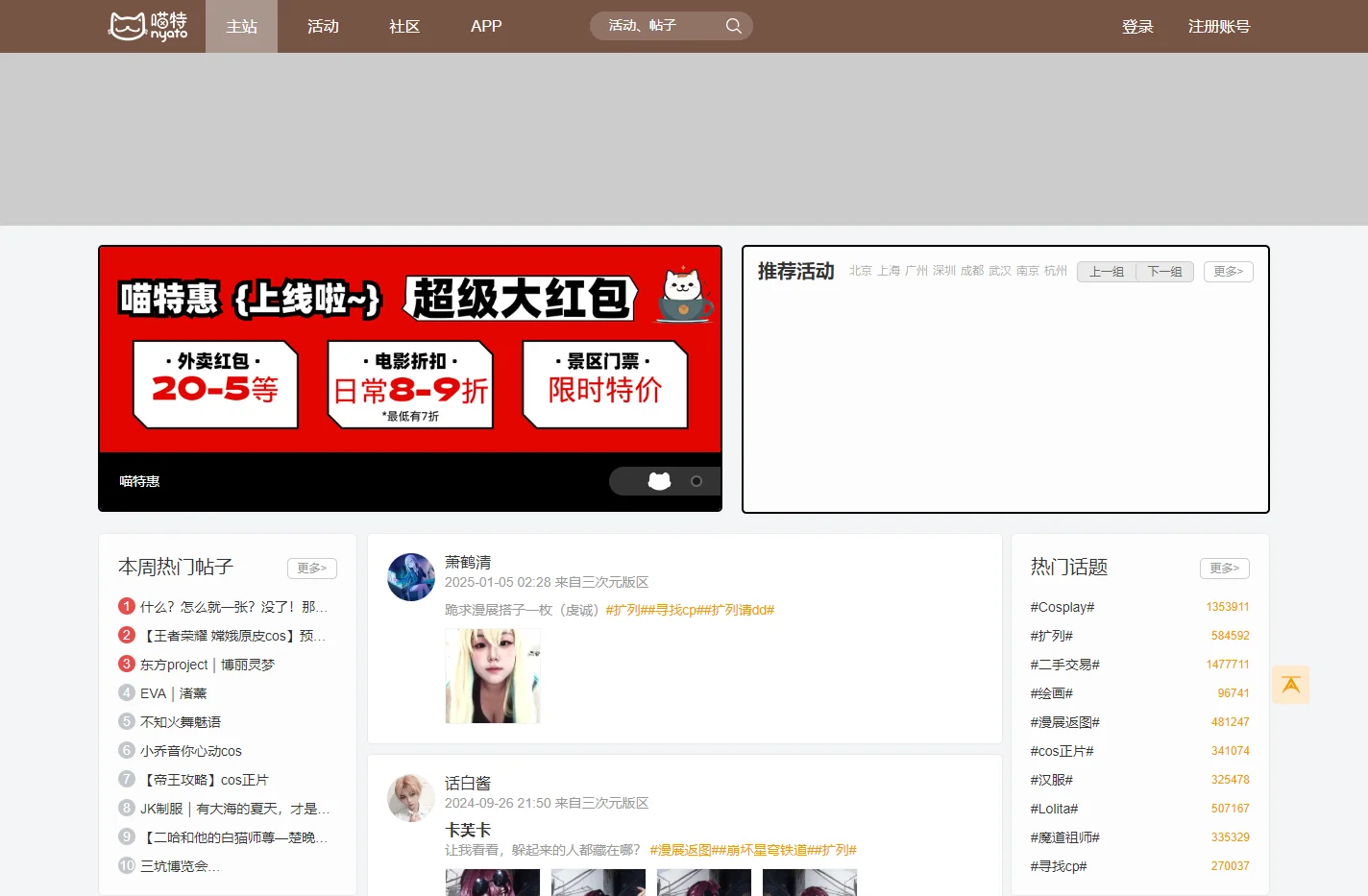Open post 二哈和他的白猫师尊
This screenshot has height=896, width=1368.
233,837
